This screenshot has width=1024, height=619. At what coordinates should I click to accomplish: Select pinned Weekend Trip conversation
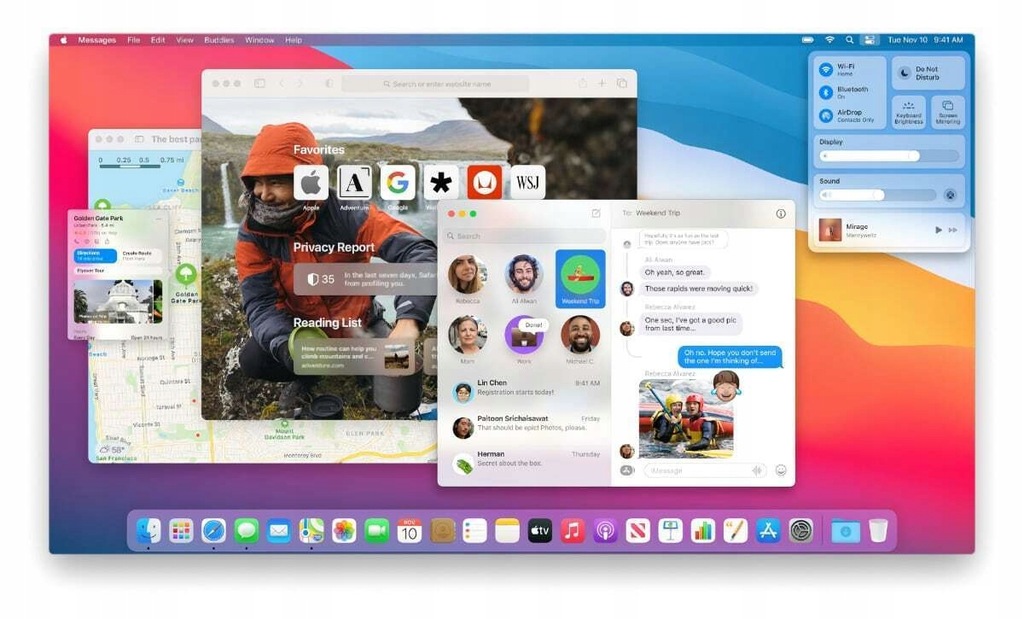(580, 279)
